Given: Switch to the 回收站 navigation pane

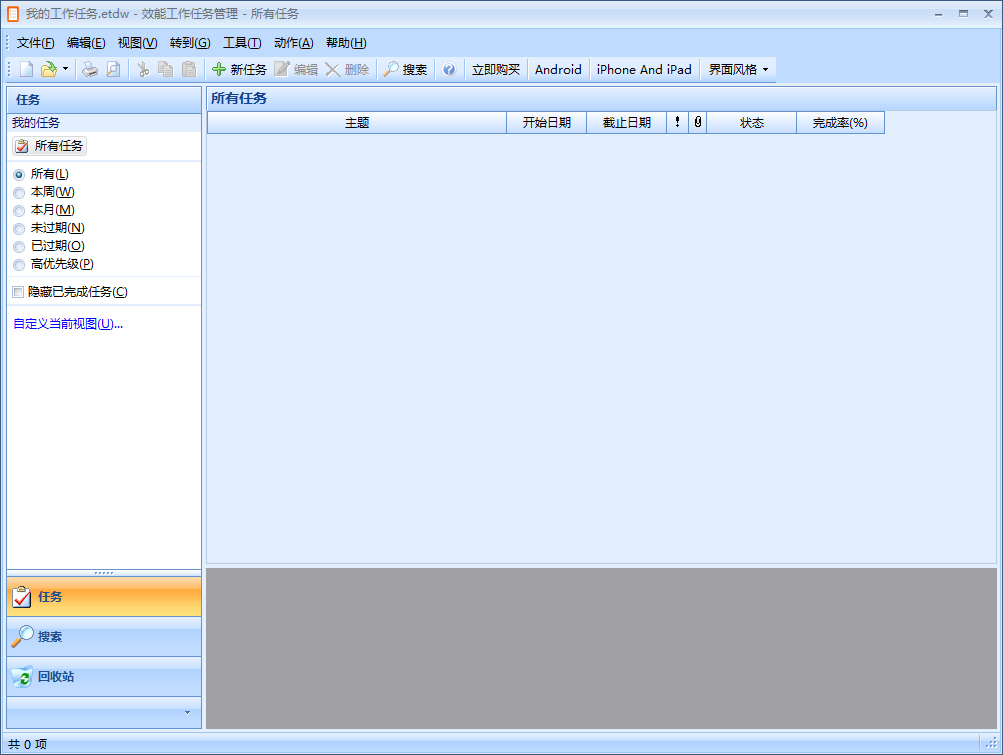Looking at the screenshot, I should [104, 676].
